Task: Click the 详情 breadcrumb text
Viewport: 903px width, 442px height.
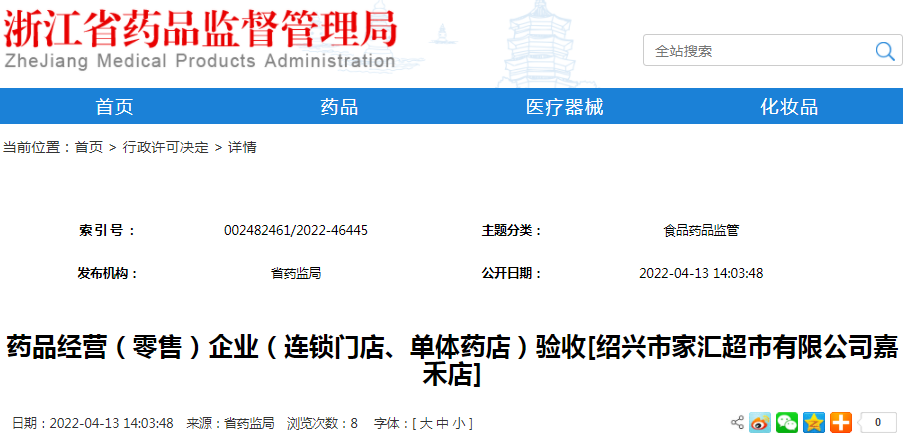Action: pos(242,147)
